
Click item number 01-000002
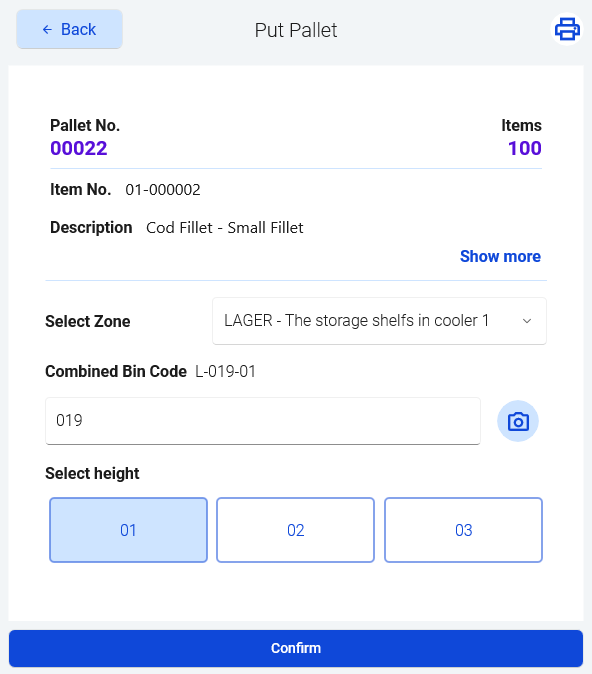coord(163,190)
